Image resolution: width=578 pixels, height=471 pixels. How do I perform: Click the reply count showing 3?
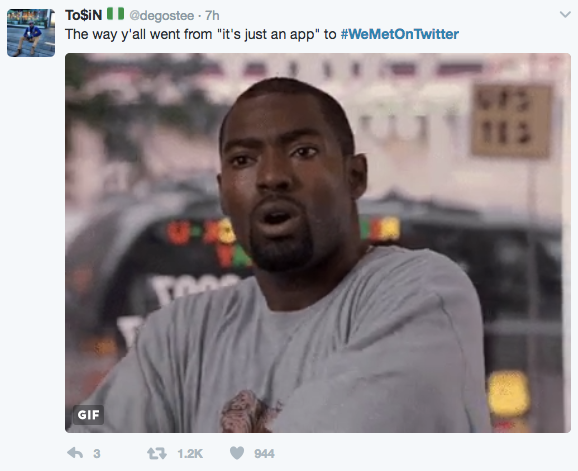[x=97, y=454]
